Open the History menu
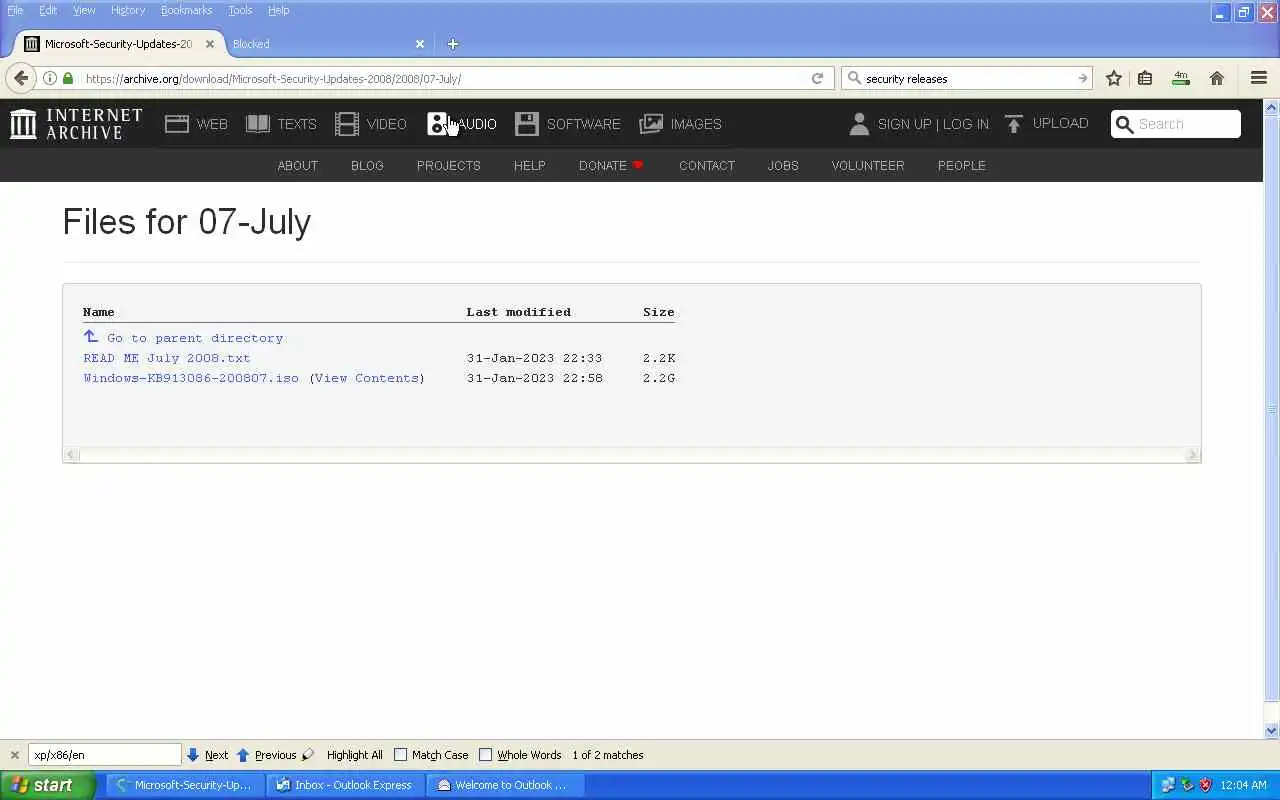 point(128,10)
